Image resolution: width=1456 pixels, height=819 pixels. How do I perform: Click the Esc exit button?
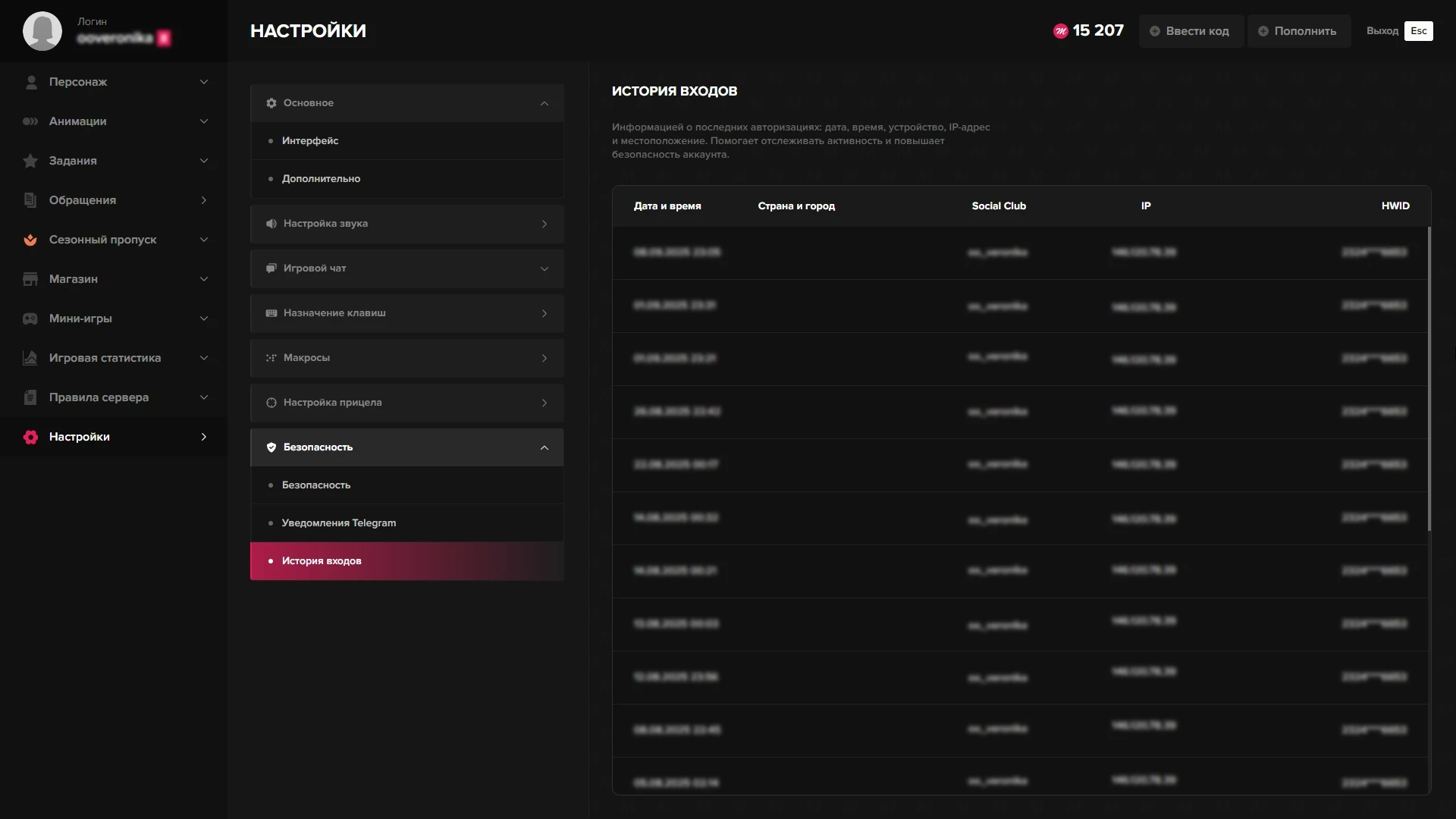coord(1418,31)
